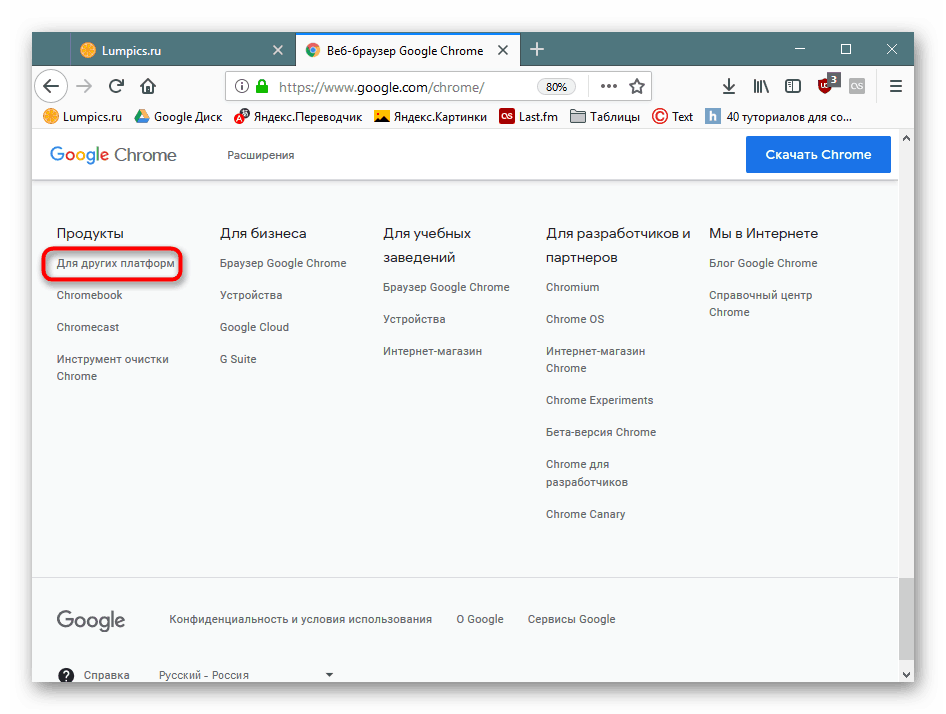946x714 pixels.
Task: Open the downloads arrow icon
Action: coord(729,86)
